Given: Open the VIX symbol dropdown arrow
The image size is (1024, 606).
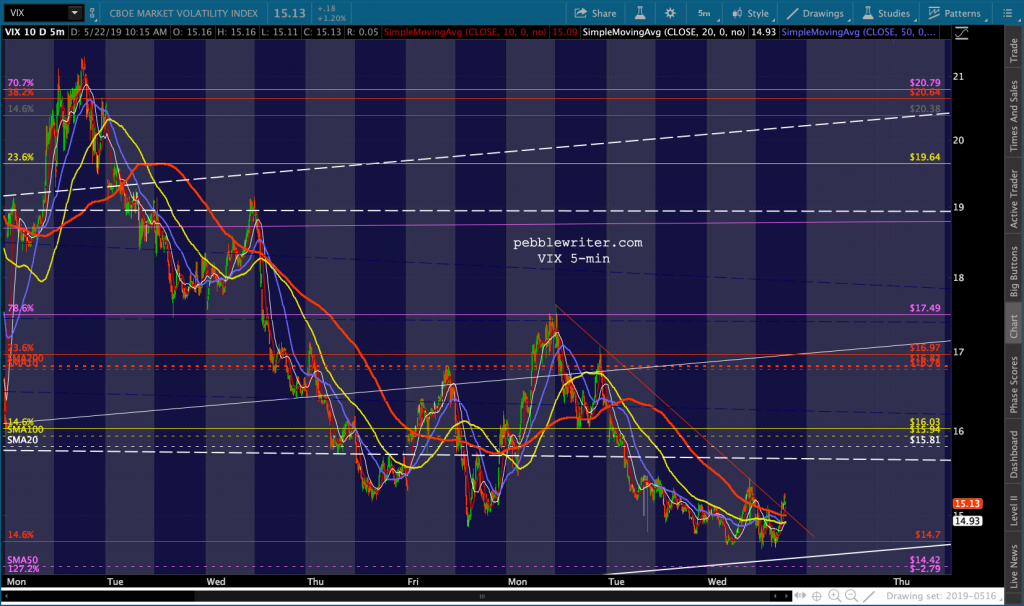Looking at the screenshot, I should click(x=75, y=12).
